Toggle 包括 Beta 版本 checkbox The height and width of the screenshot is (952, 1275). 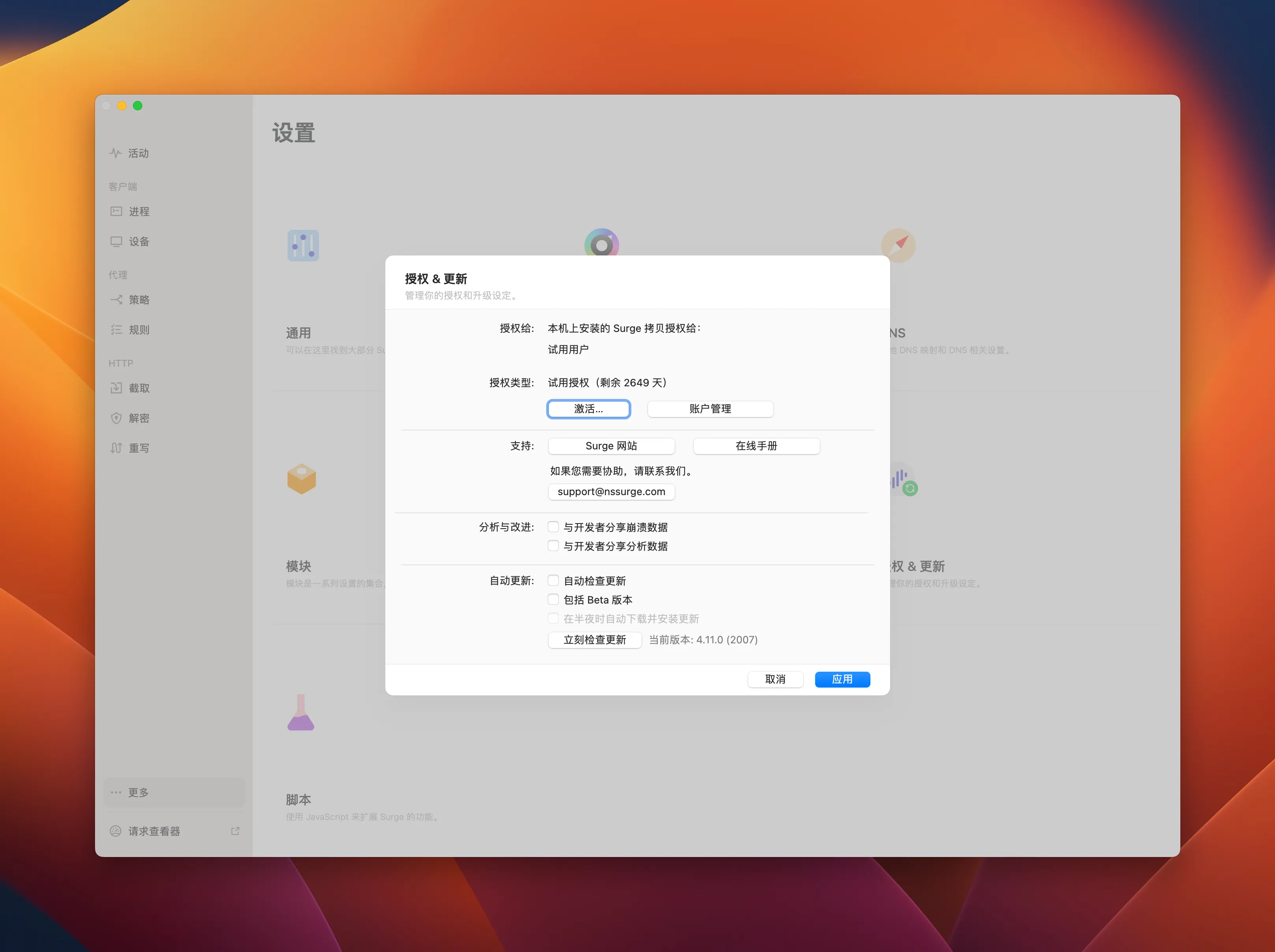(x=553, y=599)
